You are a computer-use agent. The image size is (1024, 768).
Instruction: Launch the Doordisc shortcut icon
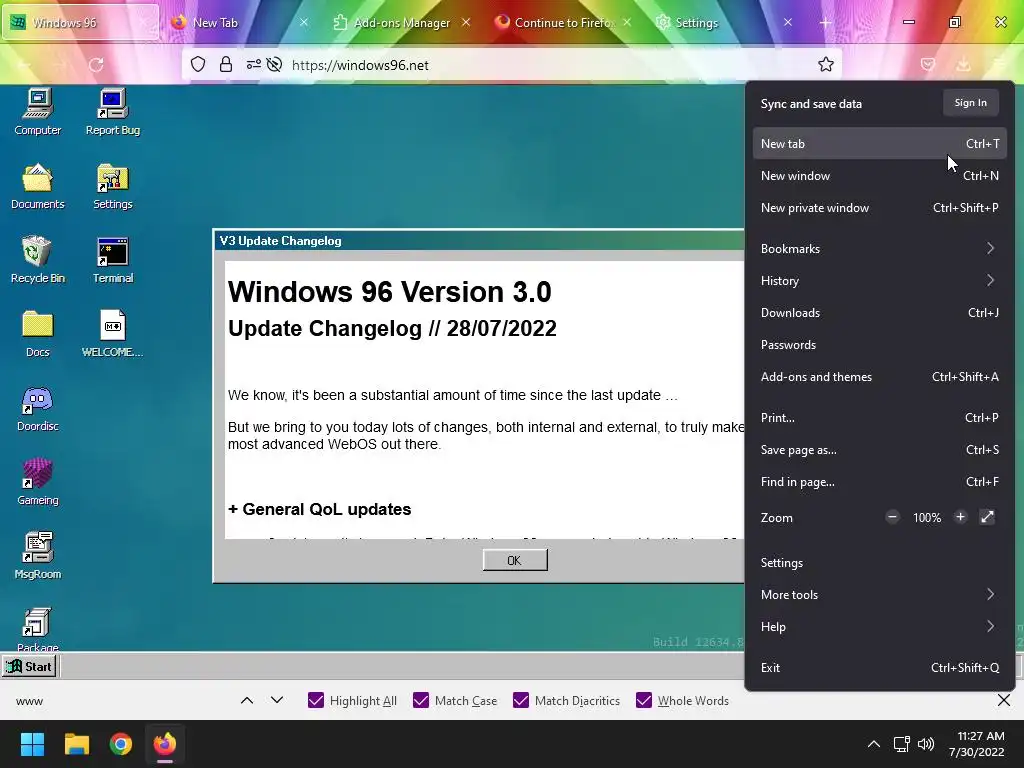tap(38, 408)
